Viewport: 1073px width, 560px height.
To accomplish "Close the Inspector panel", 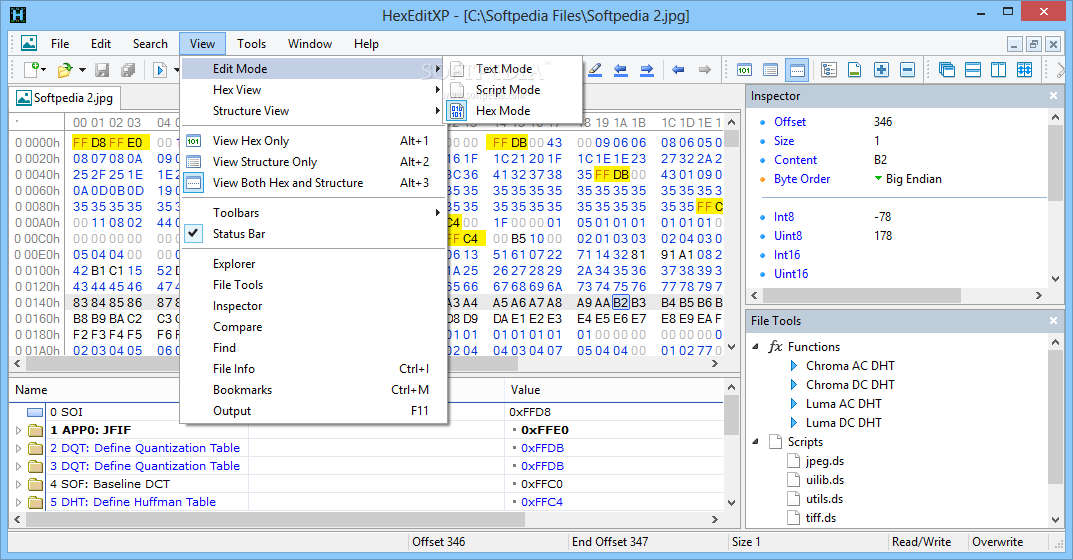I will pos(1053,96).
